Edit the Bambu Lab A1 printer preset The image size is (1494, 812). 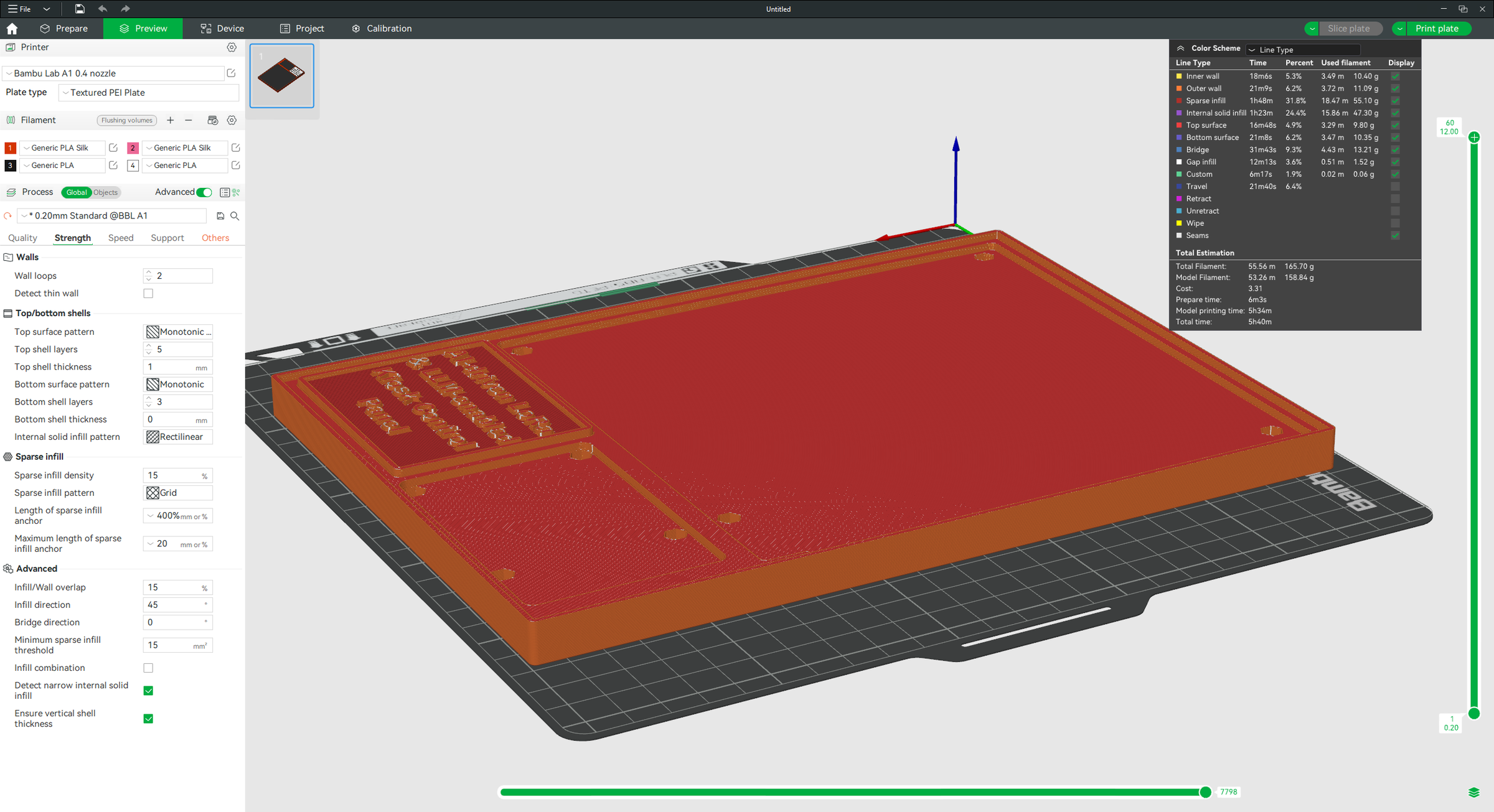coord(231,73)
